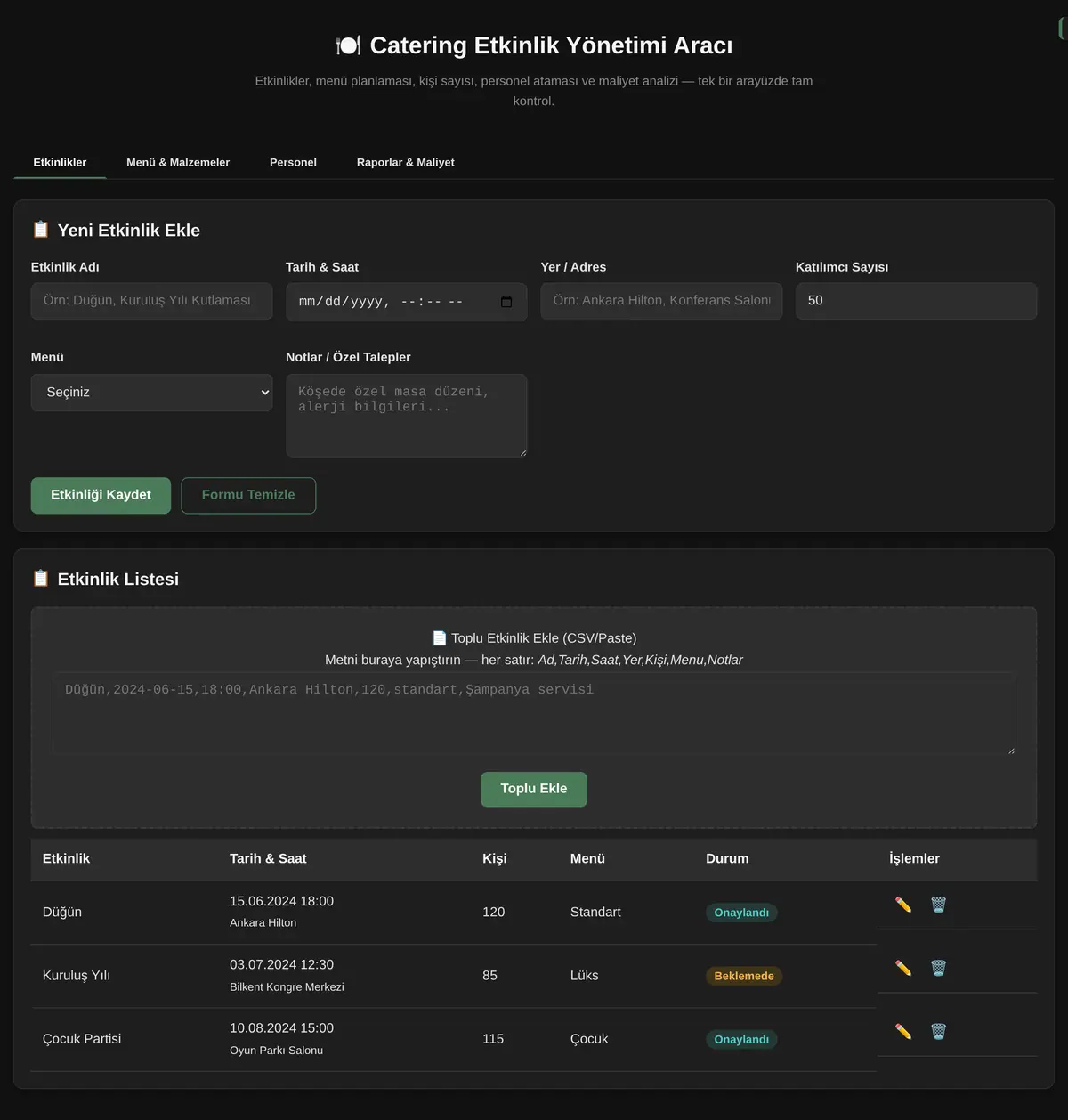This screenshot has height=1120, width=1068.
Task: Edit the Çocuk Partisi event row
Action: [903, 1031]
